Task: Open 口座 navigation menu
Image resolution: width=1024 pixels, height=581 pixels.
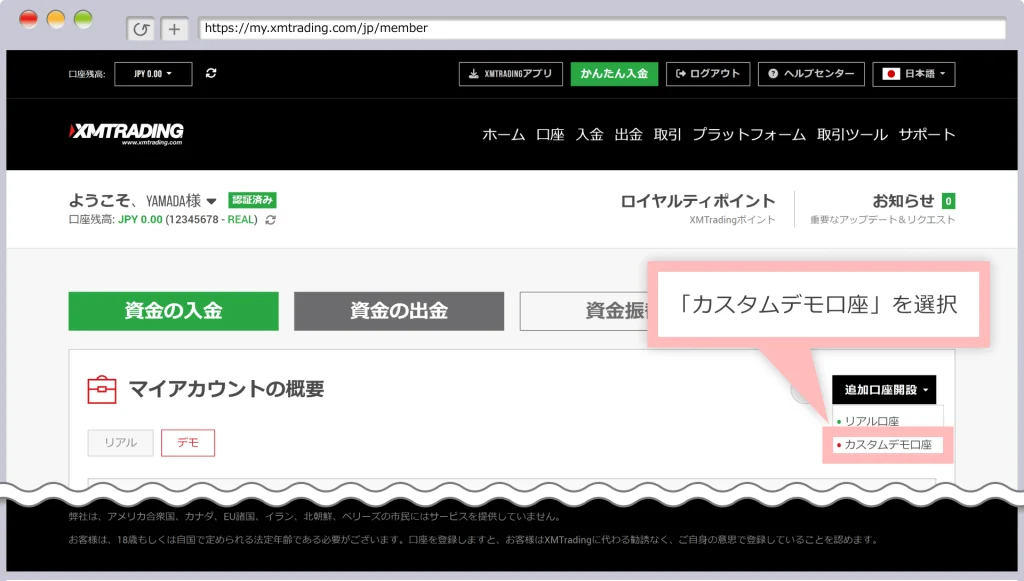Action: (x=550, y=134)
